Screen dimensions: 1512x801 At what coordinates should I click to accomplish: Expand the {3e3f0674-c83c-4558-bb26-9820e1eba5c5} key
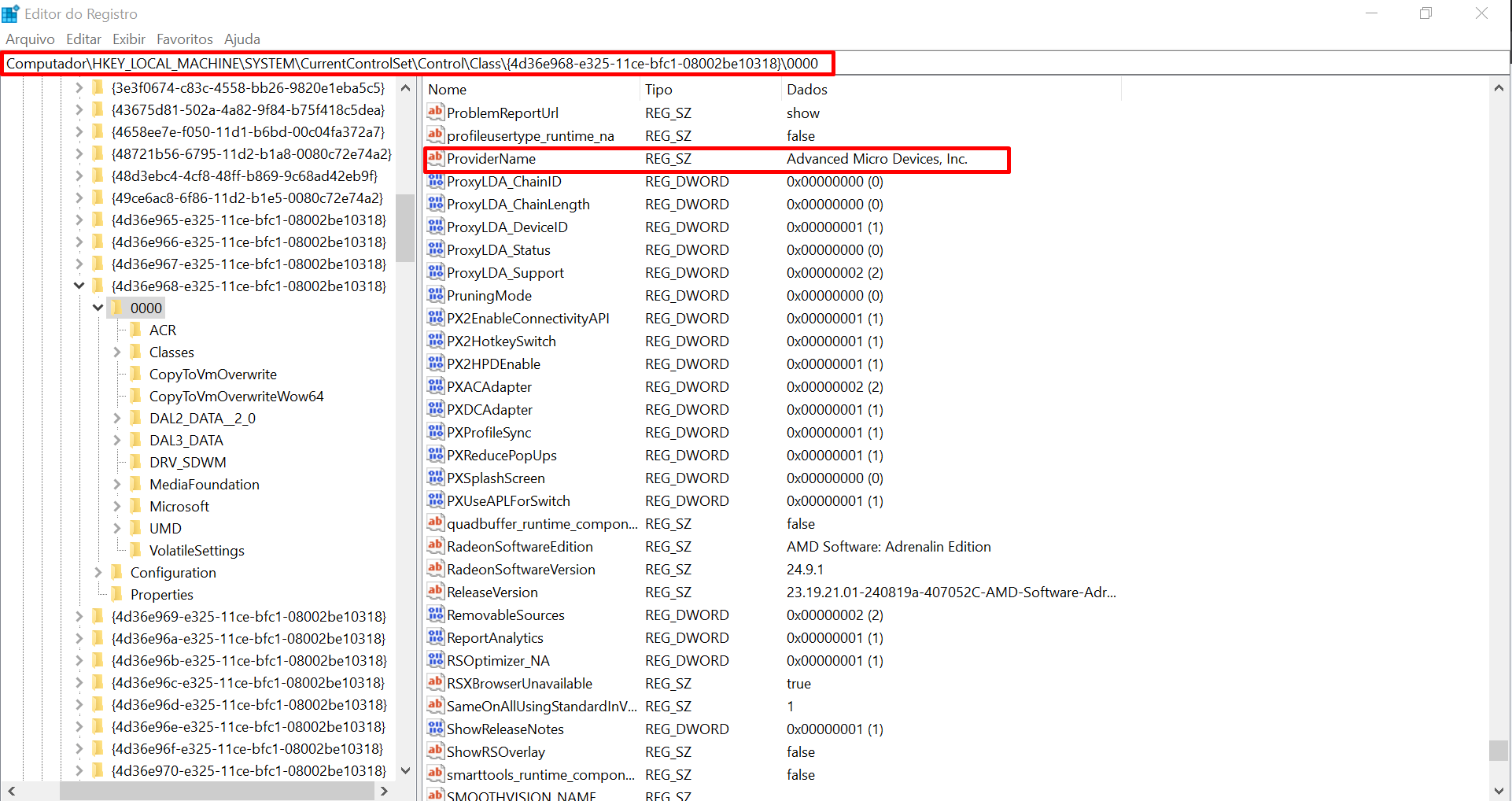pyautogui.click(x=79, y=87)
